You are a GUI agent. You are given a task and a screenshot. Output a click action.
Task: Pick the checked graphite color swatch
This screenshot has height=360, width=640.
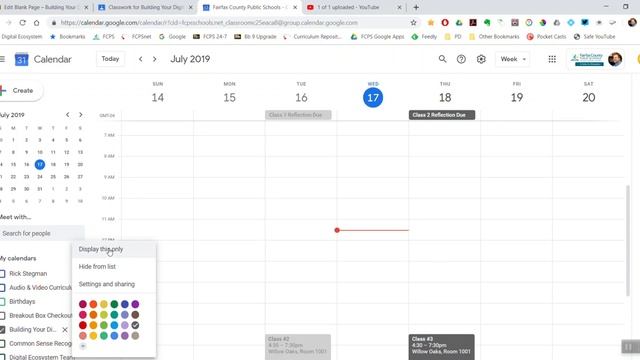135,325
